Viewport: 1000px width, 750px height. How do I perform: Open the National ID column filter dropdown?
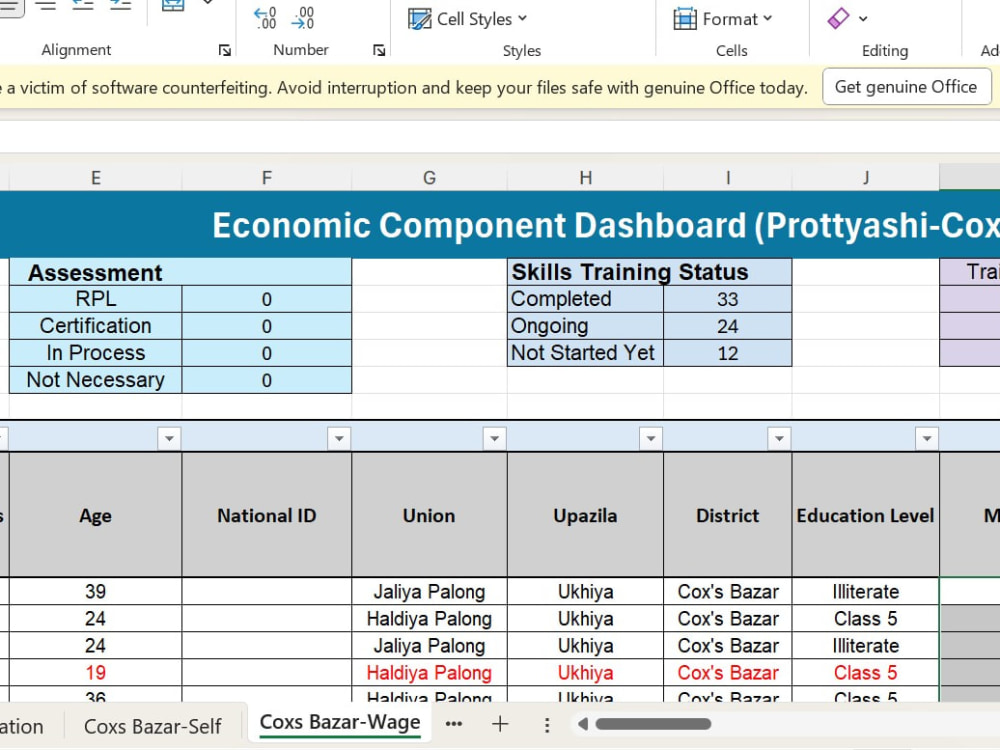(339, 438)
